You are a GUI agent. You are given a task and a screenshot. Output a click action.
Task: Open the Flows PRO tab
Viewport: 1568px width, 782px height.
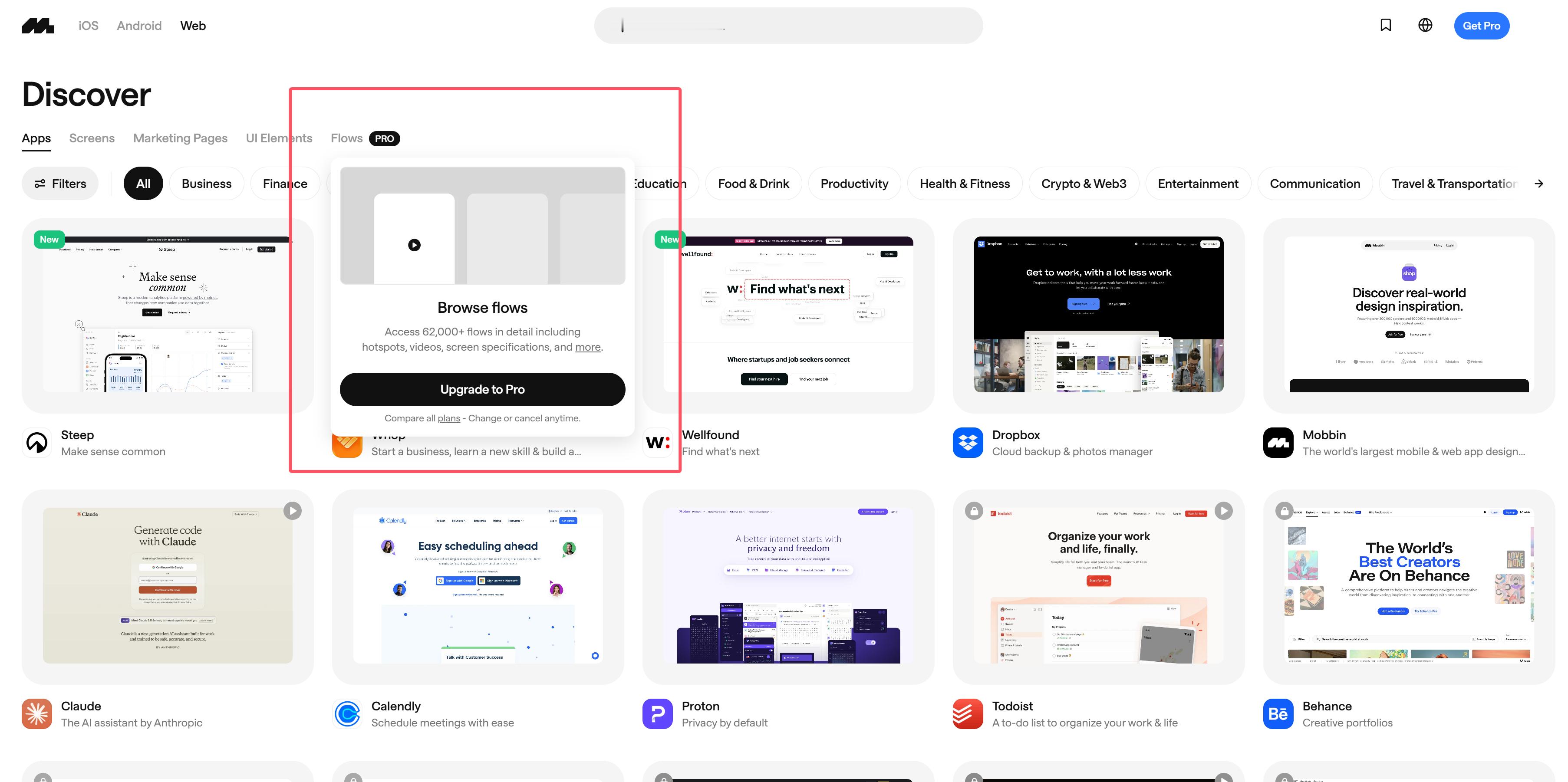pyautogui.click(x=365, y=138)
